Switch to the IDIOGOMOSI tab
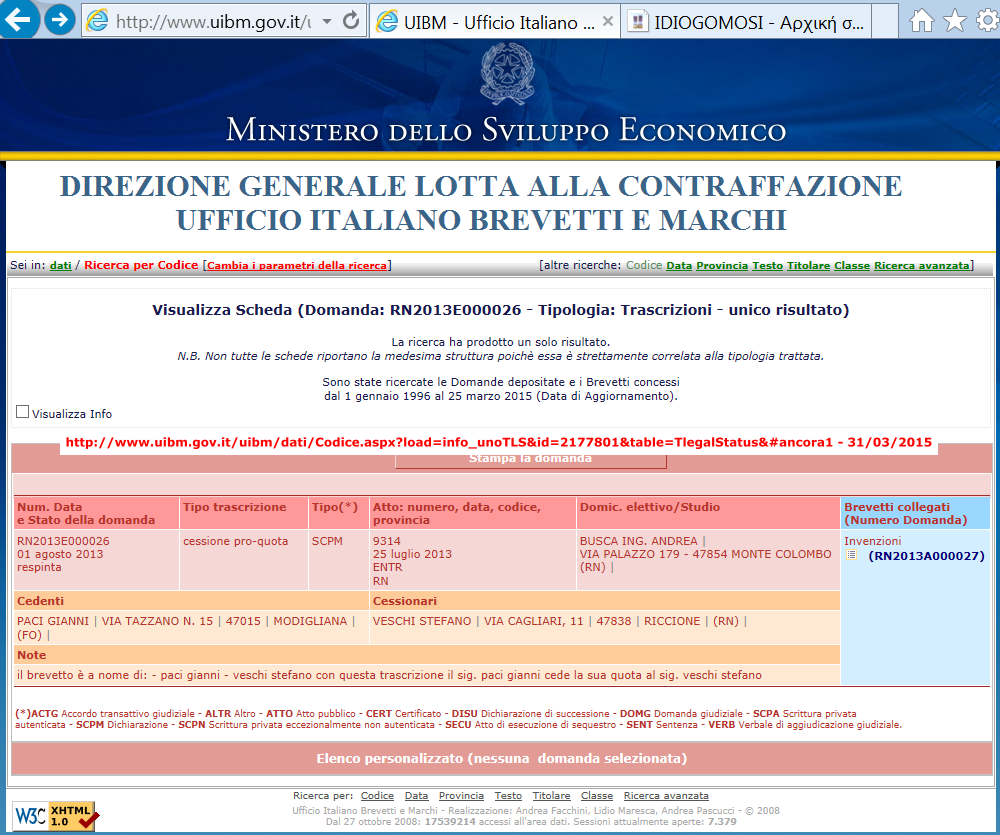This screenshot has width=1000, height=835. tap(746, 22)
